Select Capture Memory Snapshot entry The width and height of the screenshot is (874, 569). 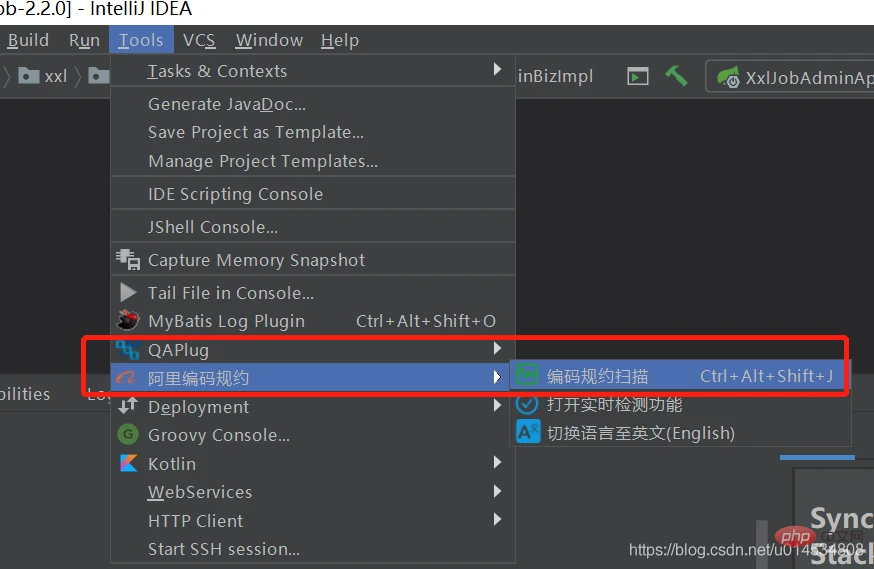[x=313, y=260]
